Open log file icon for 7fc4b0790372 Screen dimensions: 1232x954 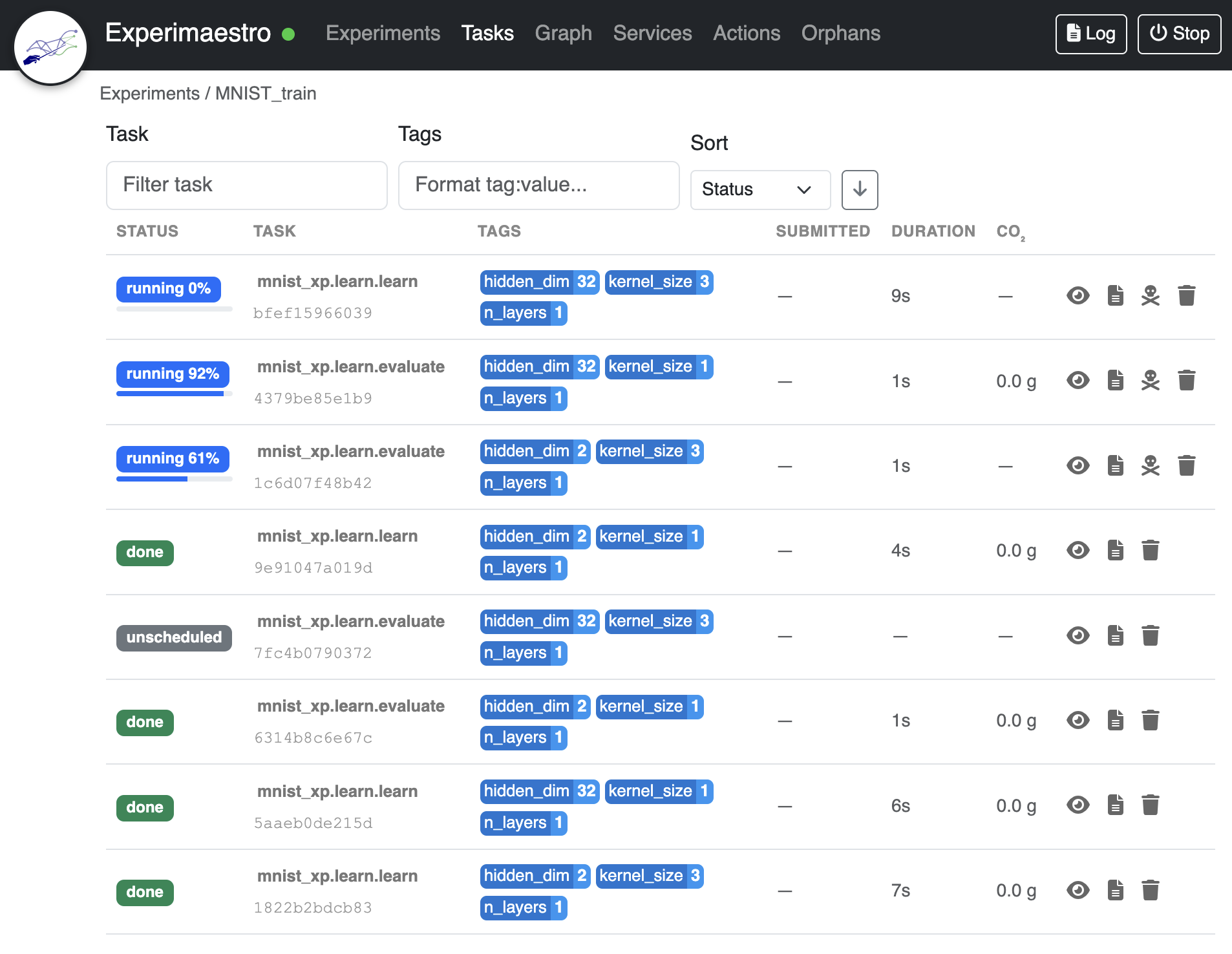pyautogui.click(x=1115, y=636)
